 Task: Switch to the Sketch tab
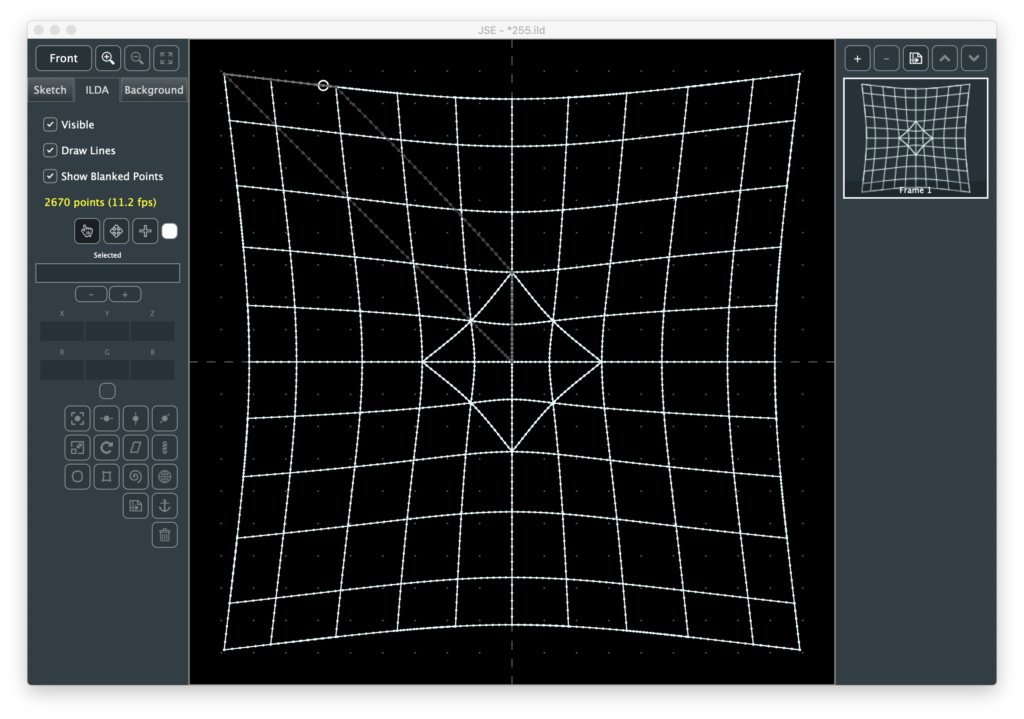[x=50, y=90]
